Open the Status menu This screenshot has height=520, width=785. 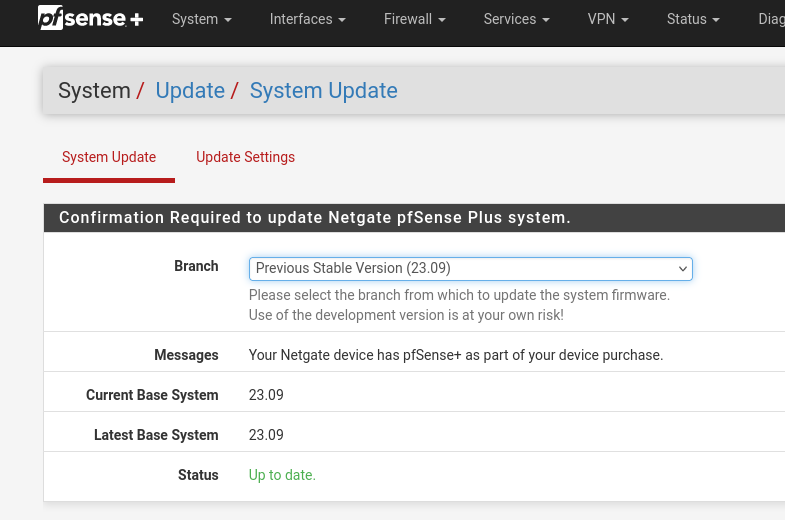693,19
